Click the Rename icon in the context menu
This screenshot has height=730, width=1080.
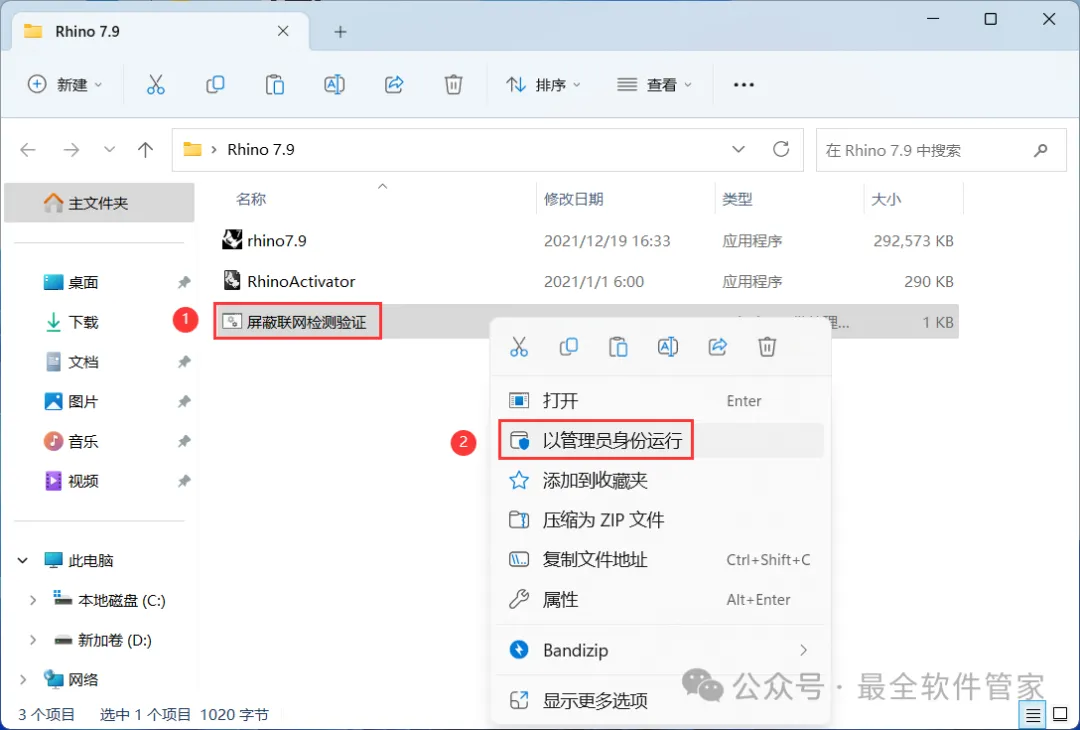pos(667,346)
